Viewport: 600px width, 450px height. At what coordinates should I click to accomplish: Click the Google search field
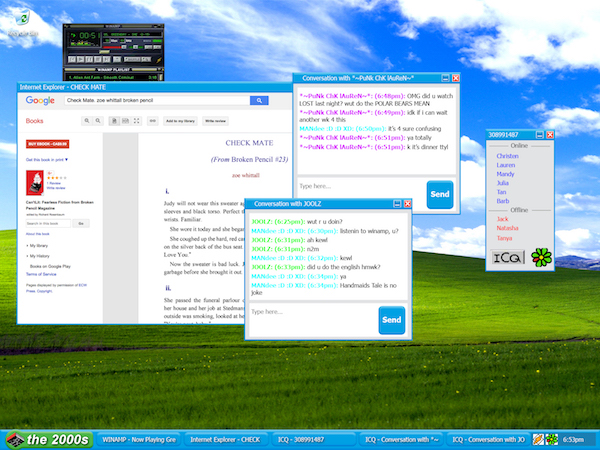157,100
